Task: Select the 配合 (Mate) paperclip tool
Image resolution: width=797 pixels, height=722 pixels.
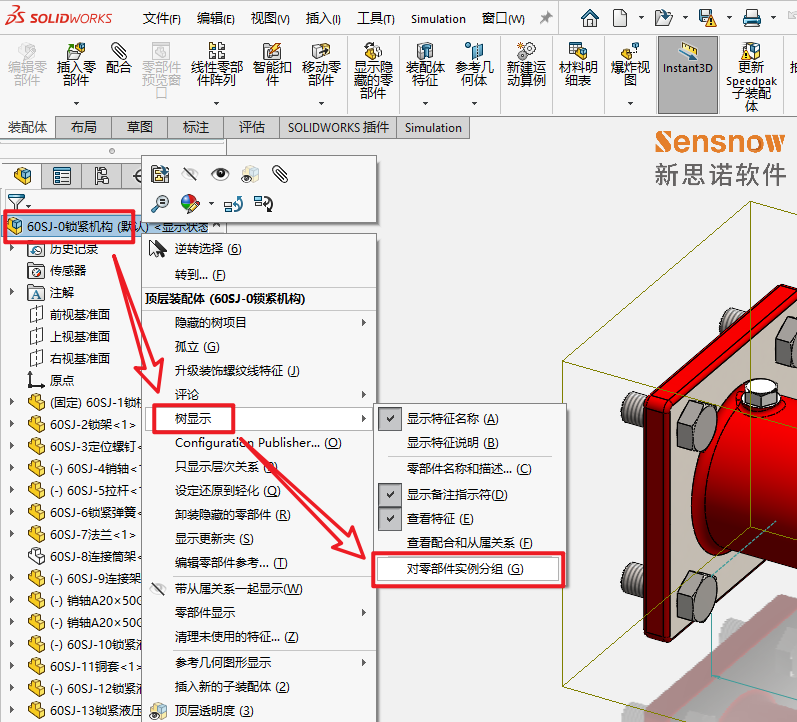Action: [x=119, y=58]
